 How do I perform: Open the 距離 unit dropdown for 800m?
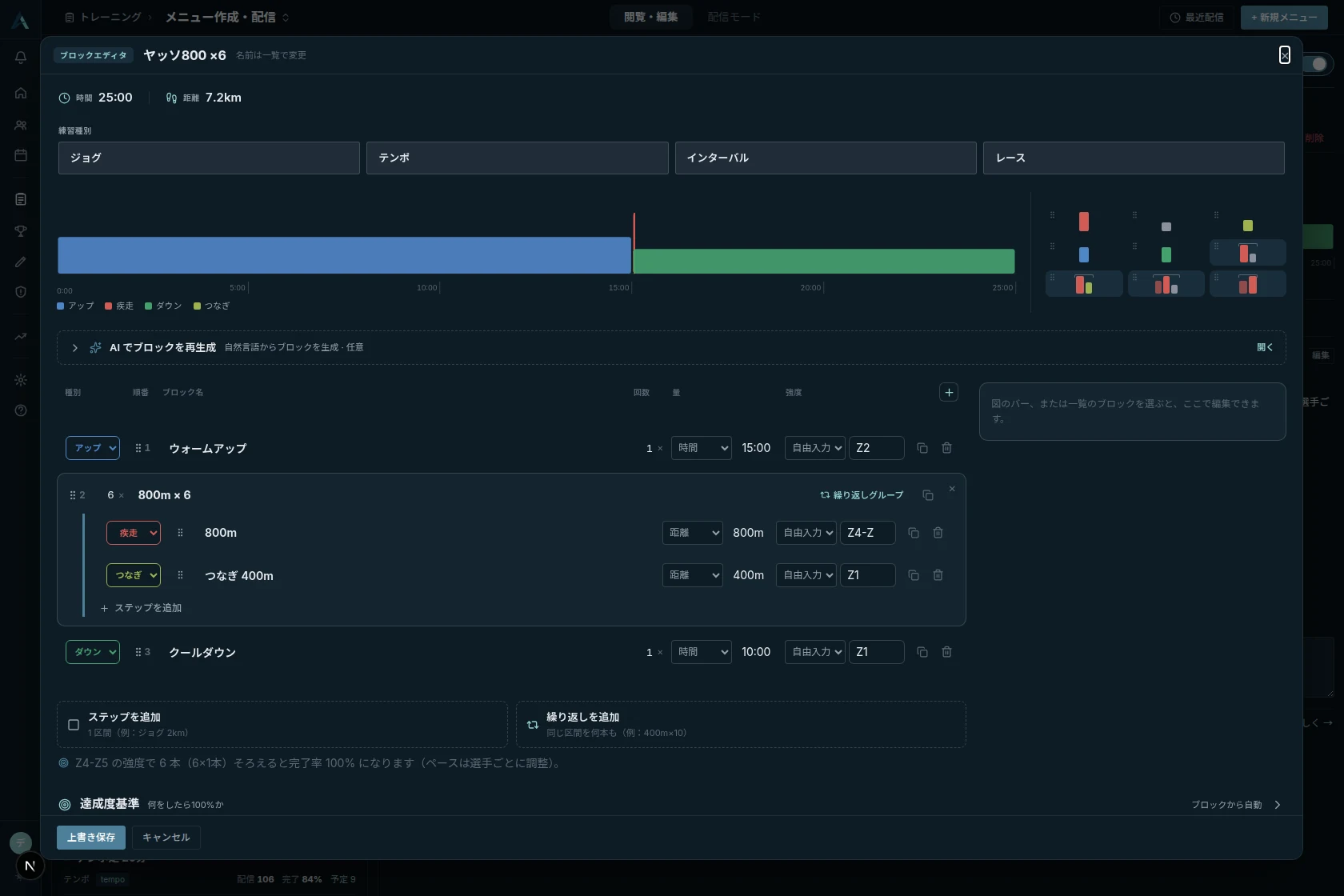pos(693,533)
